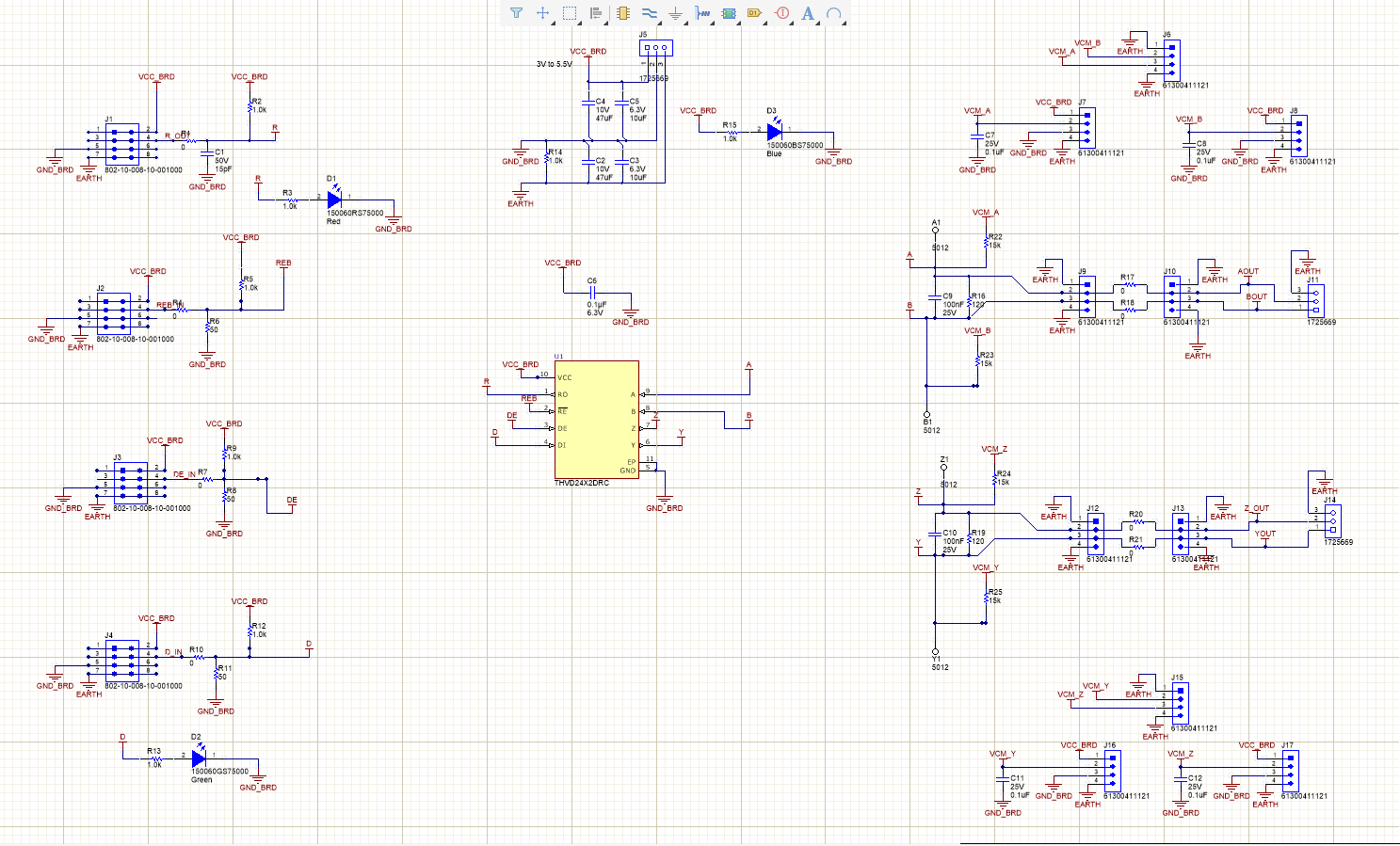This screenshot has height=846, width=1400.
Task: Select the arc drawing tool
Action: click(833, 13)
